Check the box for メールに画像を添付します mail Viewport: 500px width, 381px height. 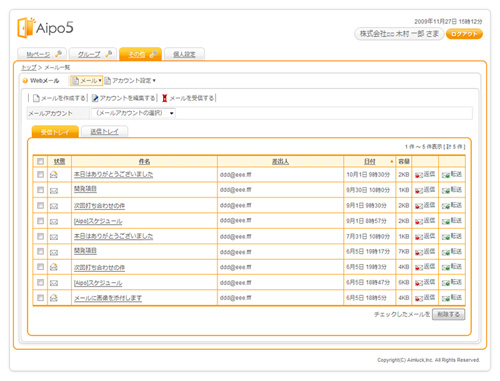pos(40,298)
